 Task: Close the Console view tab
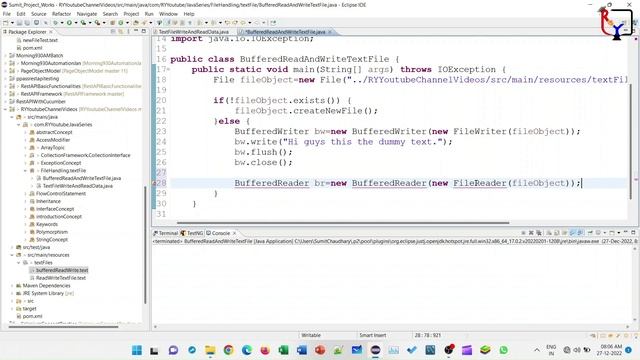(x=235, y=233)
